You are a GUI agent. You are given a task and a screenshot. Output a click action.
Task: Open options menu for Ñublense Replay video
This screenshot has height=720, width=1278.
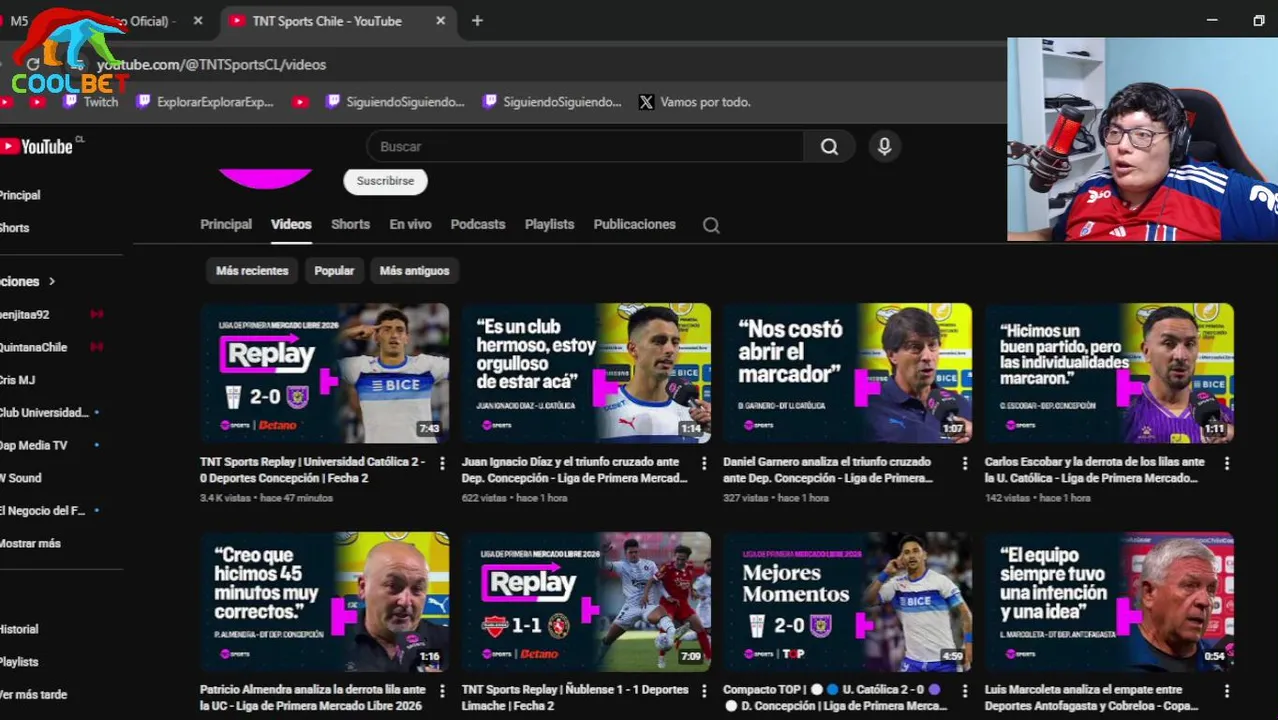pyautogui.click(x=704, y=691)
